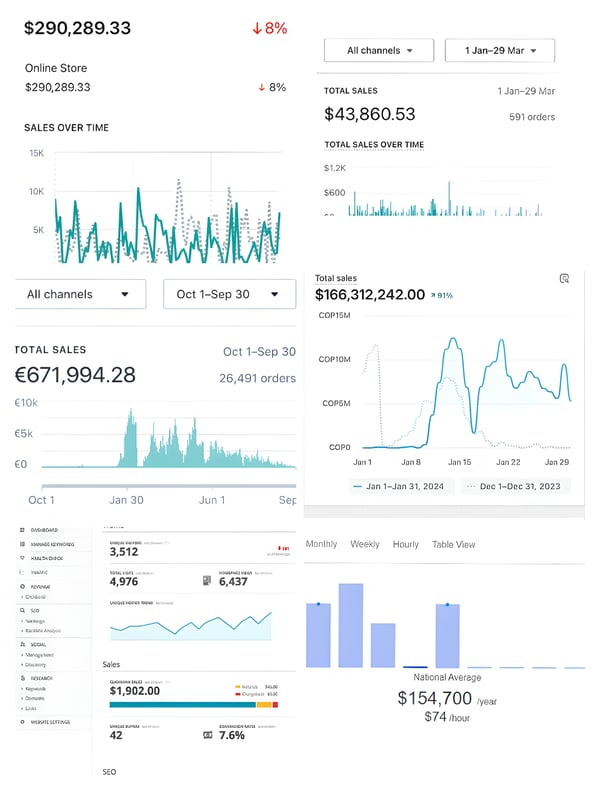Click the icon beside Homepage Views 6,437

click(x=207, y=581)
